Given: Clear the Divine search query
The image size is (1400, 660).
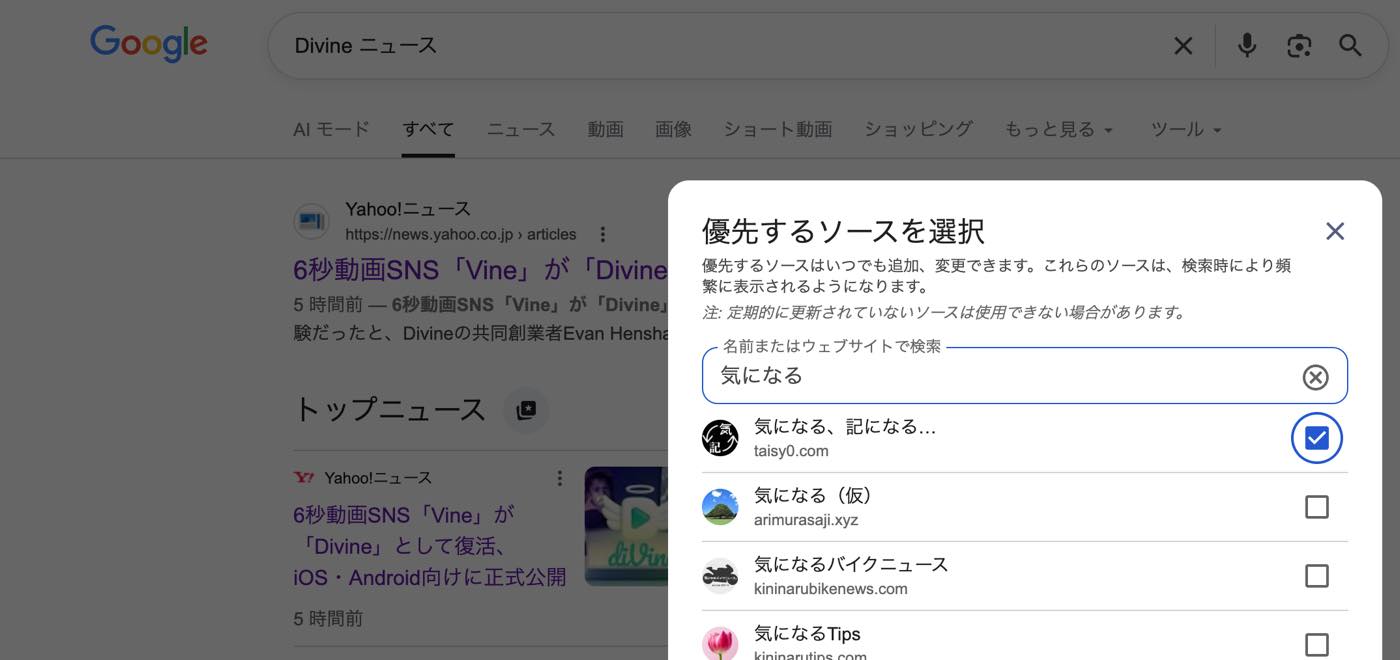Looking at the screenshot, I should pos(1183,46).
